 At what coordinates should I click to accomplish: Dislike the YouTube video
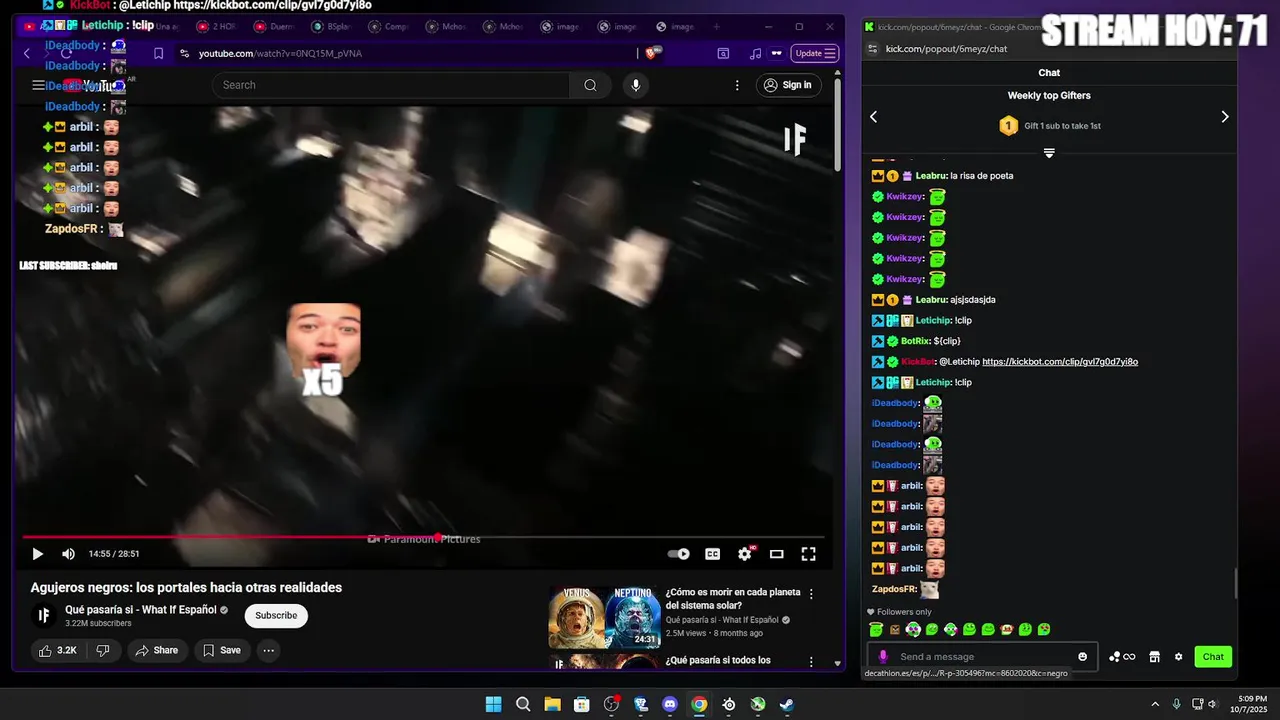click(x=102, y=650)
